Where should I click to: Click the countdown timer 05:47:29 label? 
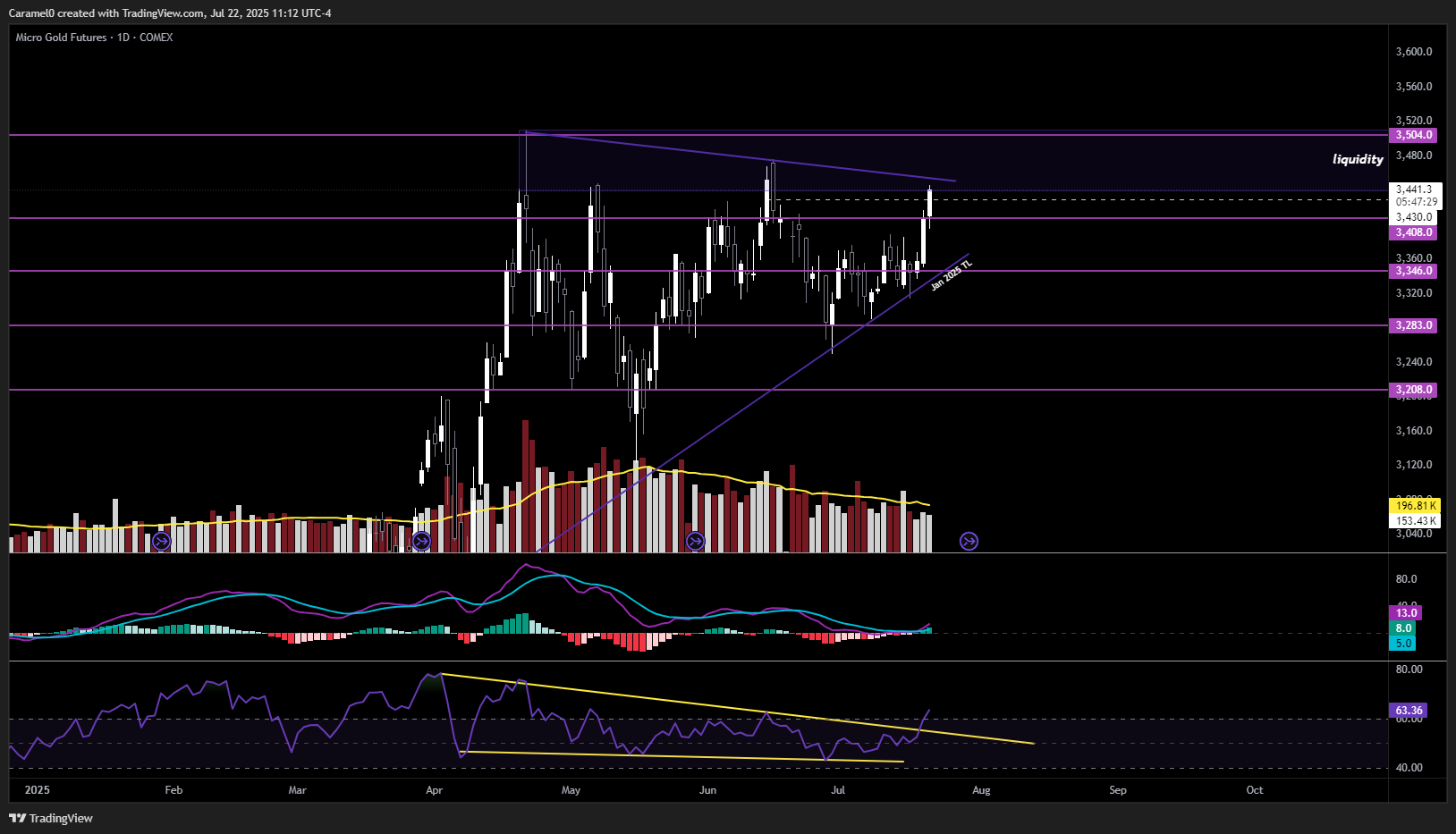1417,202
